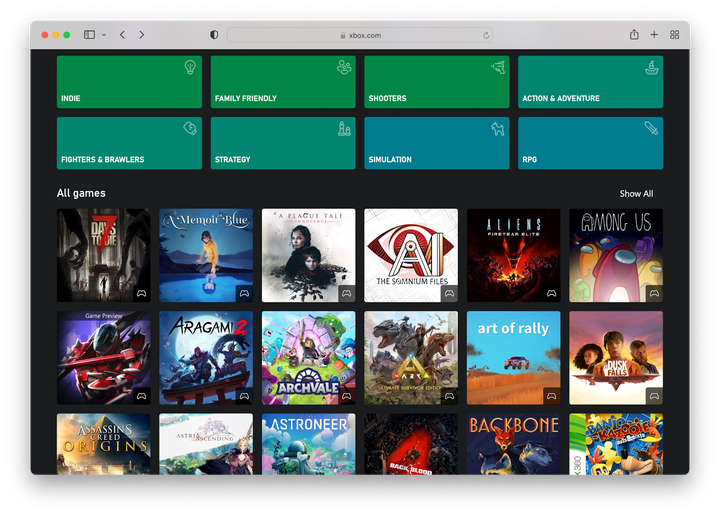Open the Action & Adventure category tile

click(x=591, y=82)
